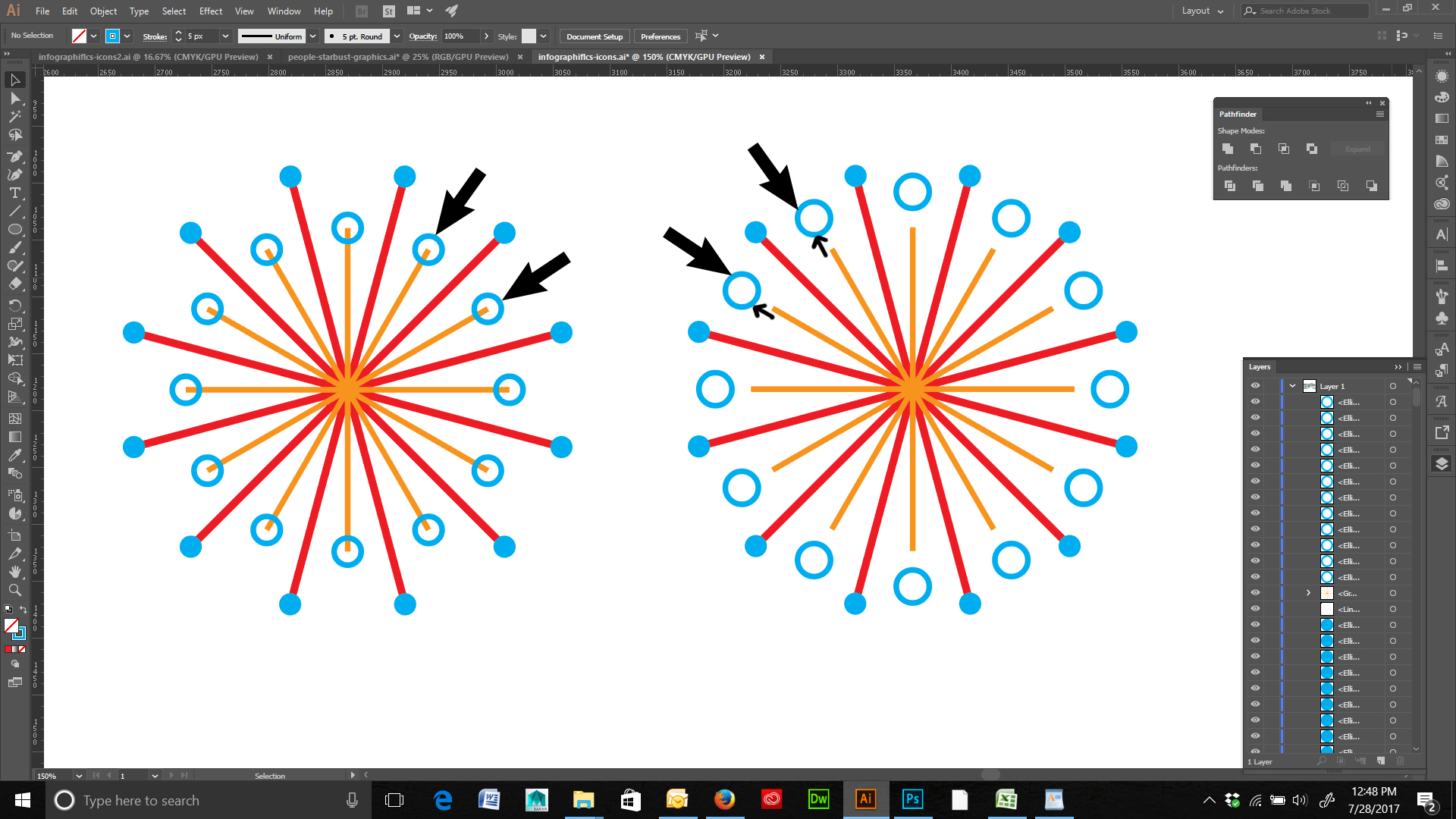The image size is (1456, 819).
Task: Click Pathfinder Minus Front shape mode
Action: click(x=1256, y=149)
